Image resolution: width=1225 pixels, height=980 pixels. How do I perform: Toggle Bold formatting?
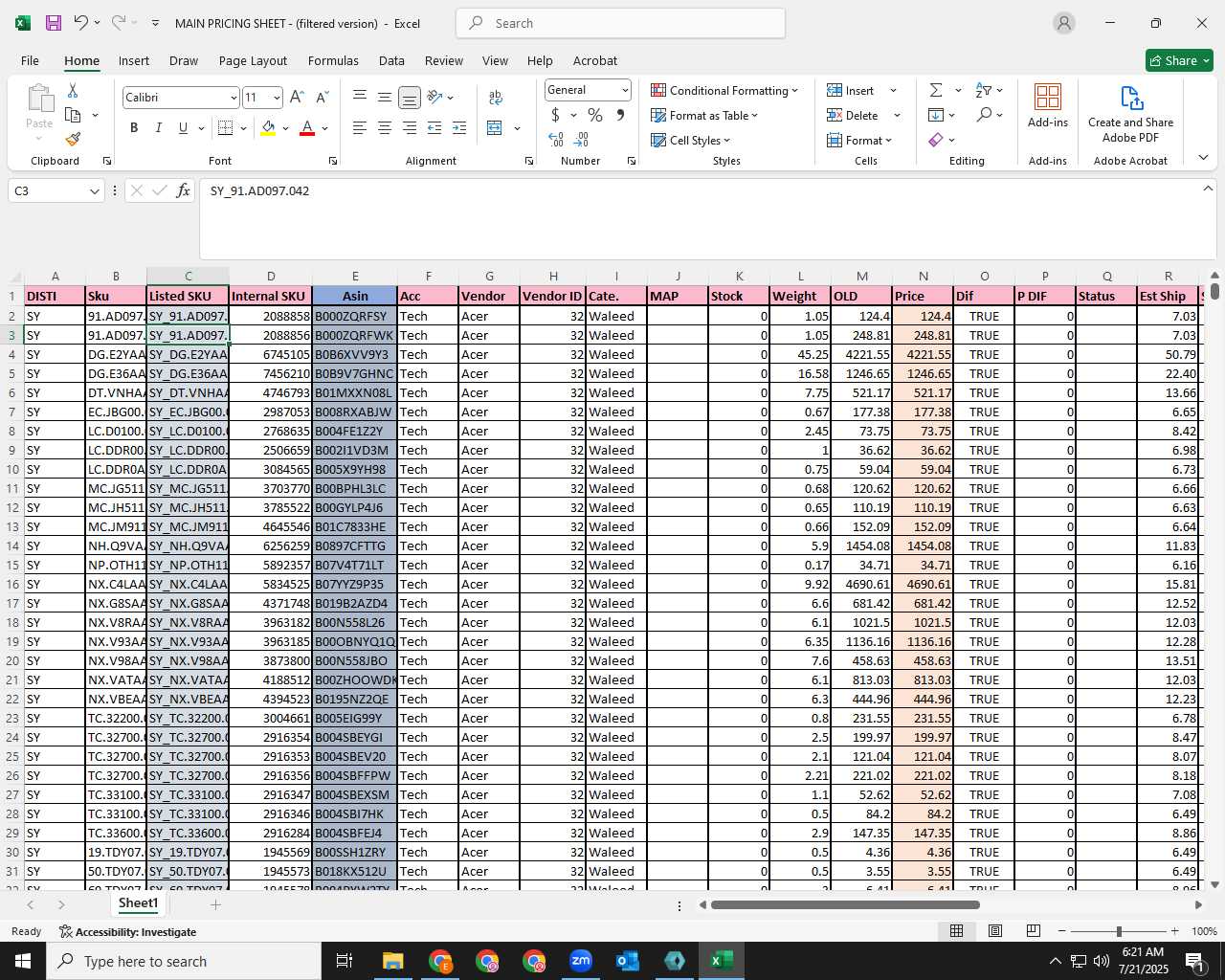click(134, 127)
